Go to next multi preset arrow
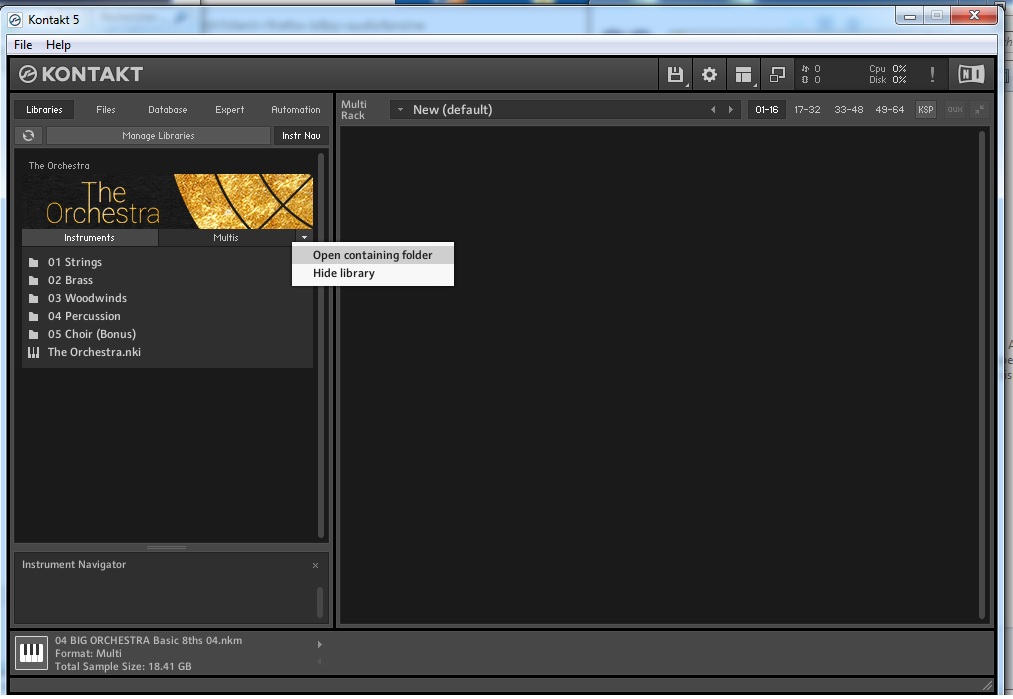This screenshot has width=1013, height=699. (x=731, y=110)
